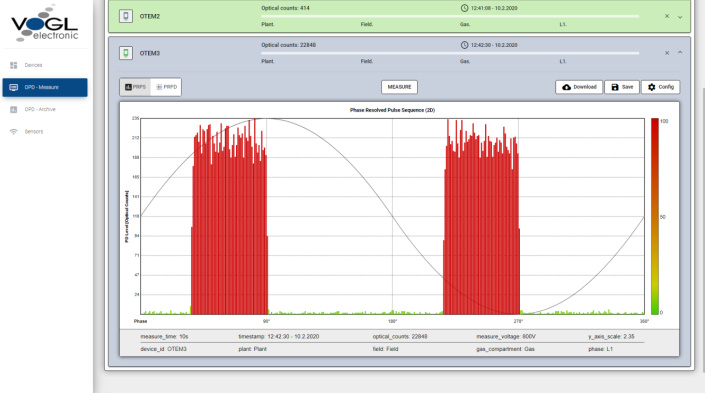Image resolution: width=705 pixels, height=393 pixels.
Task: Close the OTEM3 panel
Action: [x=667, y=53]
